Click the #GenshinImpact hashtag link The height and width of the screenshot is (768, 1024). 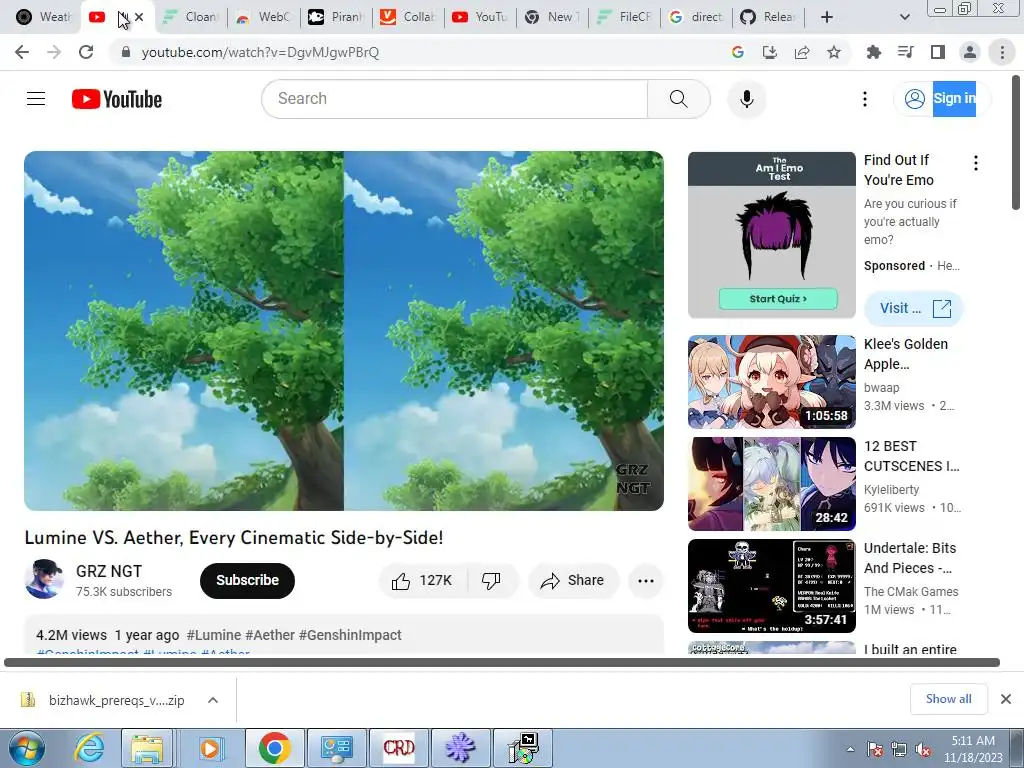(x=350, y=635)
